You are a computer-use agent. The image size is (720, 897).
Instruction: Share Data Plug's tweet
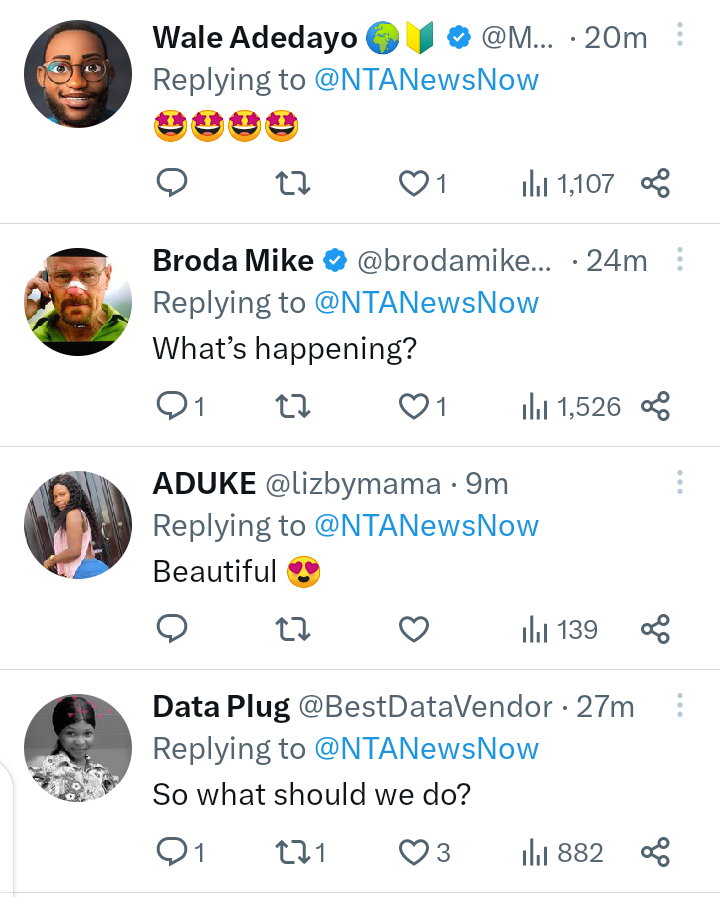pos(655,852)
